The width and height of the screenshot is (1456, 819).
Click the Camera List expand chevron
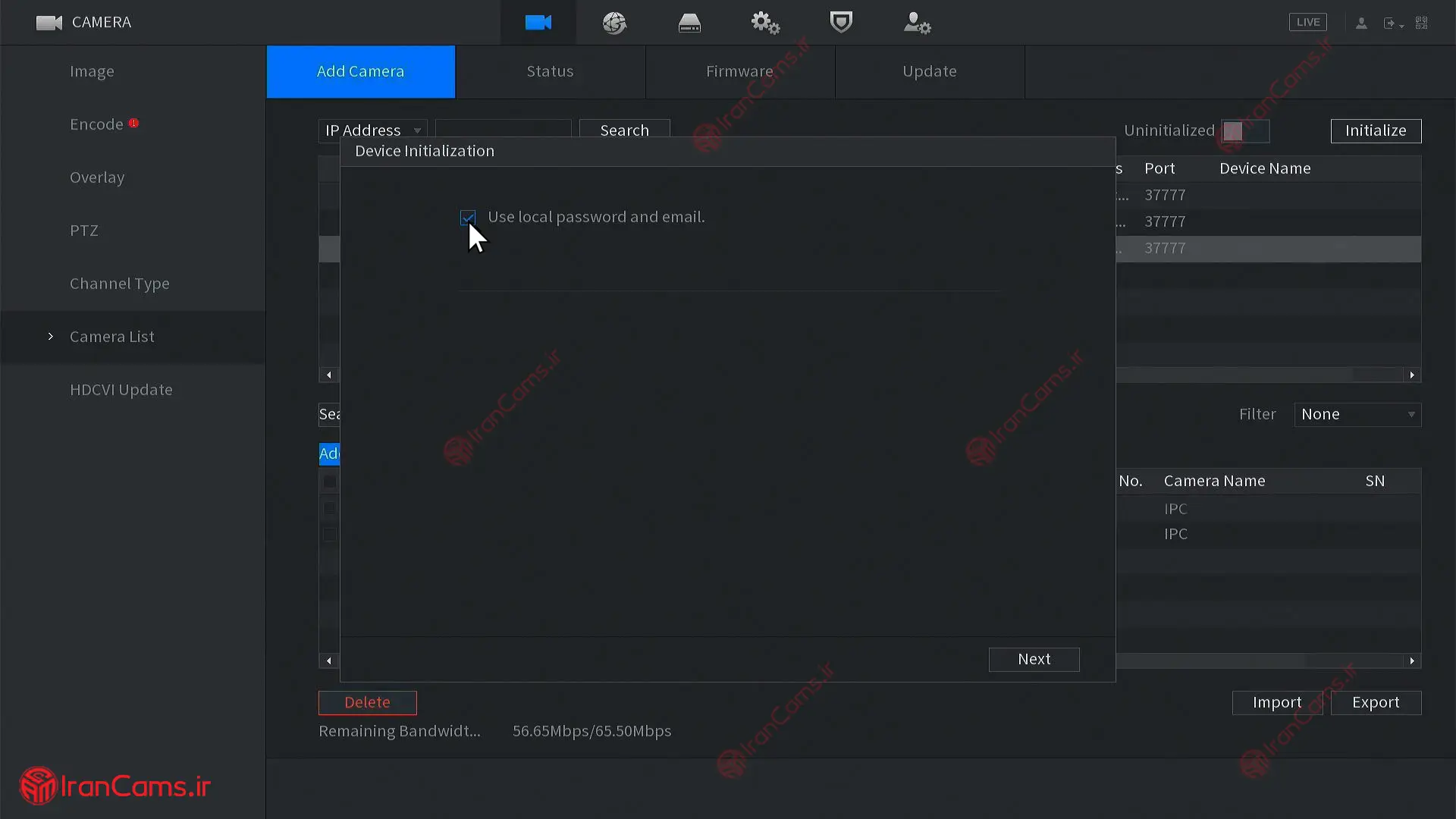pyautogui.click(x=51, y=336)
